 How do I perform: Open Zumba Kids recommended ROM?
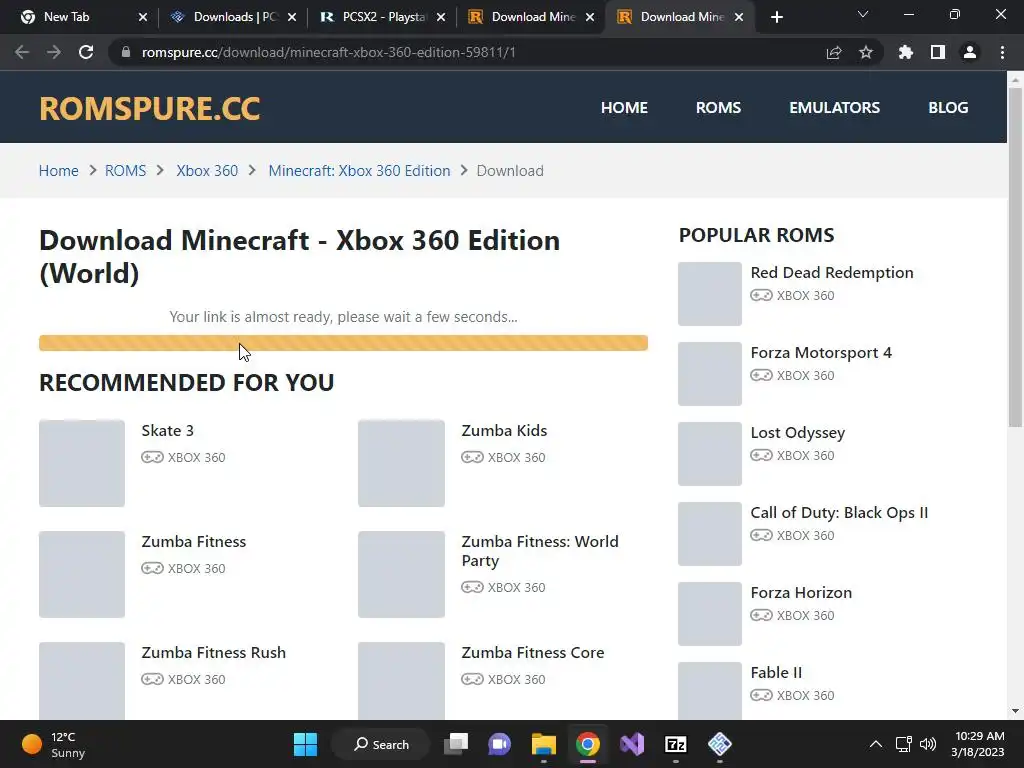tap(504, 431)
